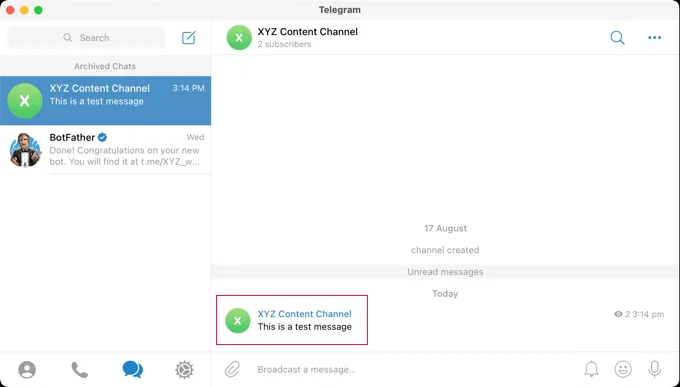Click BotFather avatar thumbnail

25,150
